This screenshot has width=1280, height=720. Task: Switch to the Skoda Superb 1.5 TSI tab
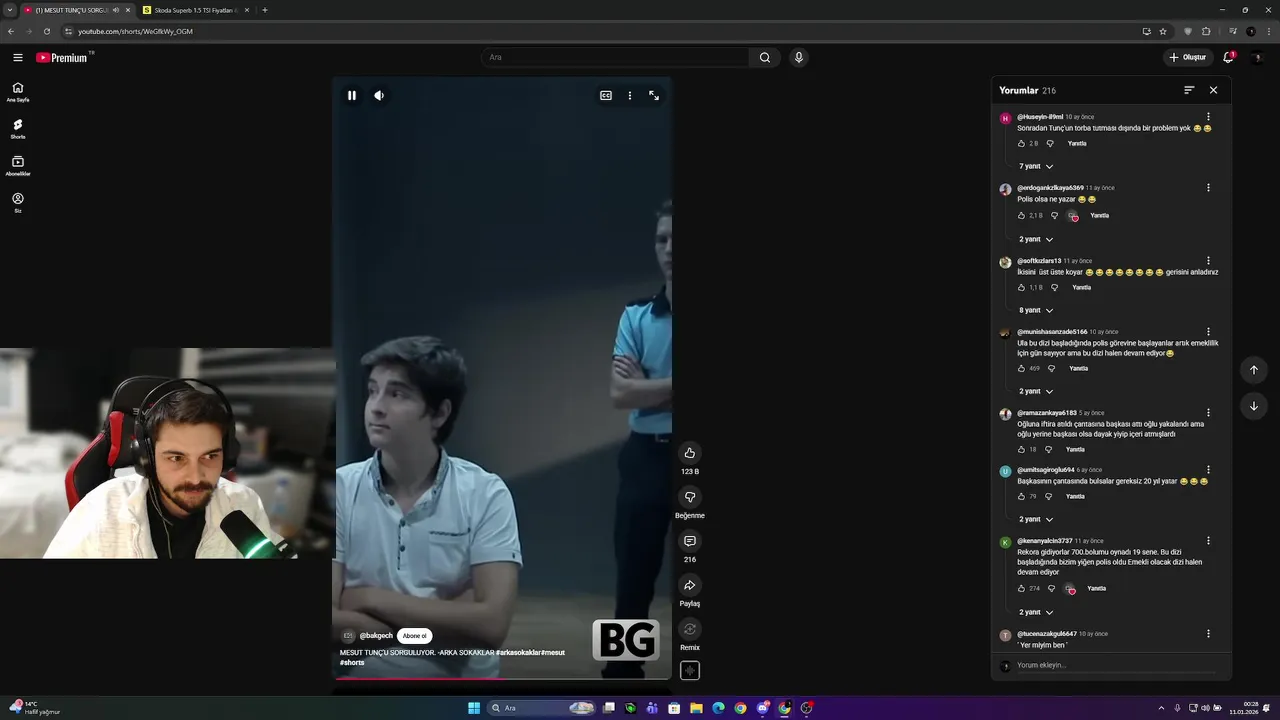pyautogui.click(x=196, y=10)
